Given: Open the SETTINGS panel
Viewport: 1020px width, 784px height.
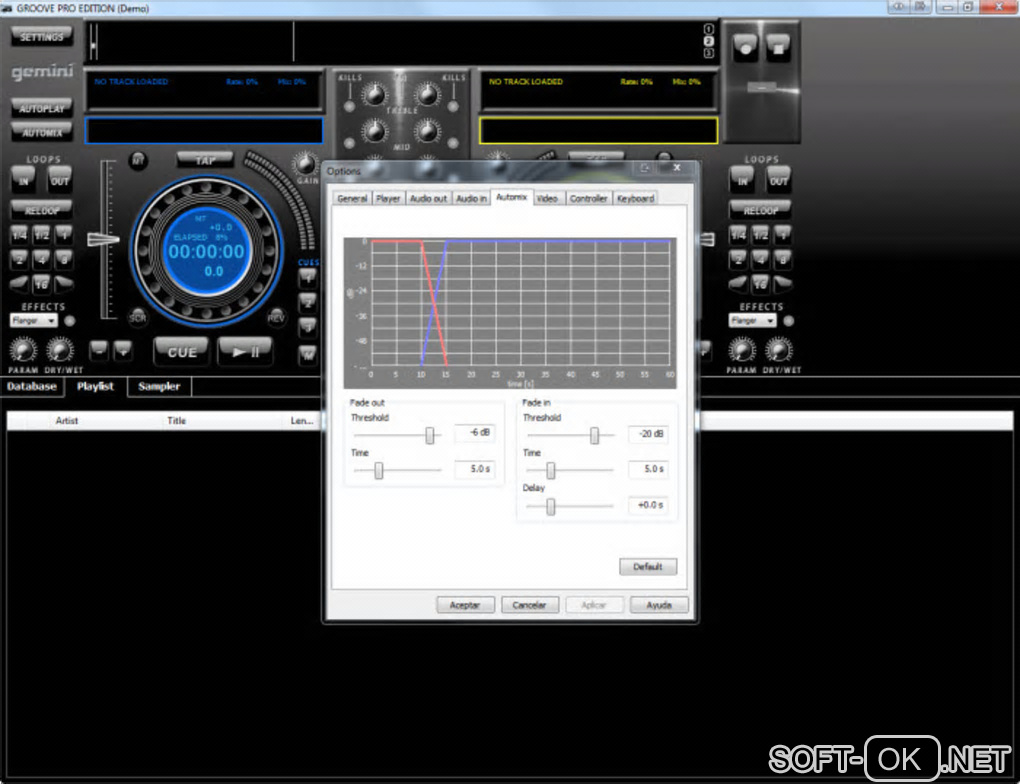Looking at the screenshot, I should tap(41, 36).
